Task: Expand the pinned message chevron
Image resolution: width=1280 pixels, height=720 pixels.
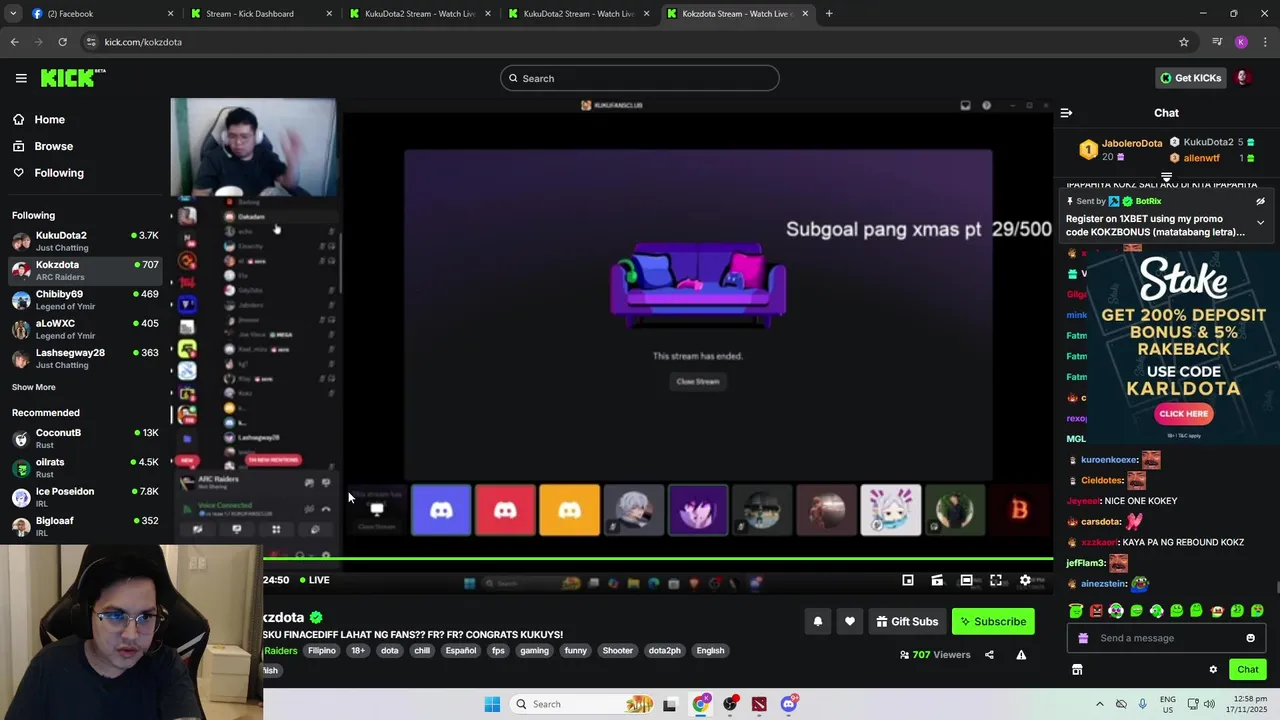Action: point(1260,222)
